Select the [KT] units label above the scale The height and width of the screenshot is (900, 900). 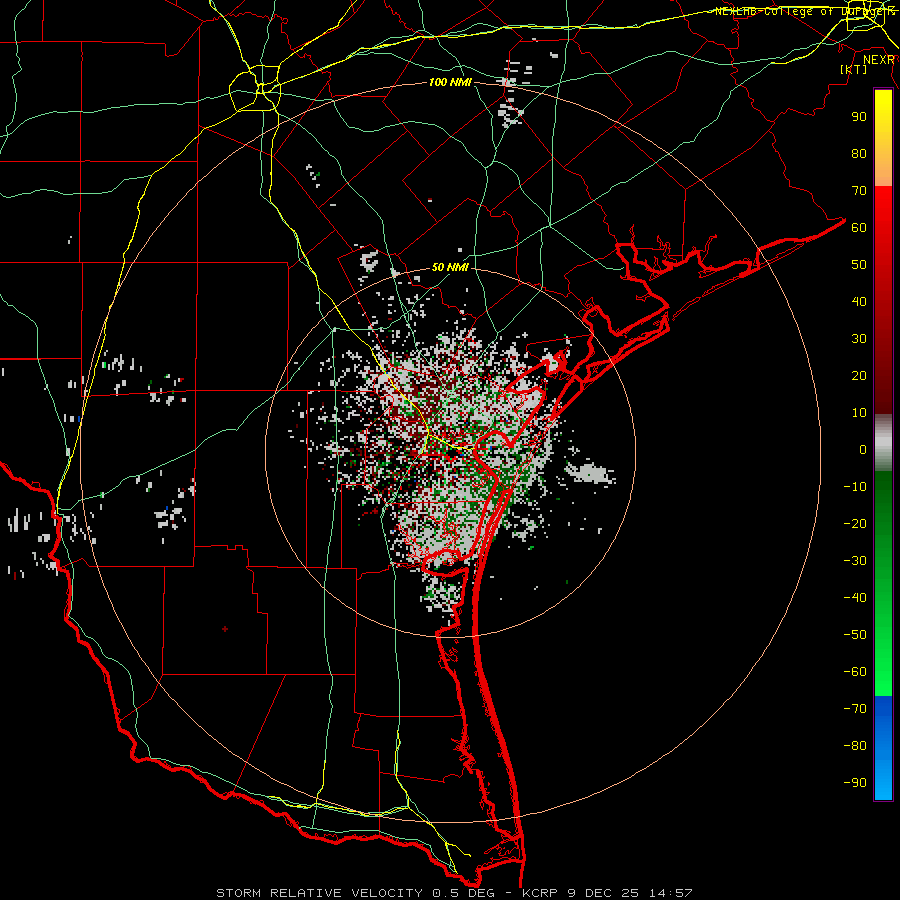[x=854, y=69]
